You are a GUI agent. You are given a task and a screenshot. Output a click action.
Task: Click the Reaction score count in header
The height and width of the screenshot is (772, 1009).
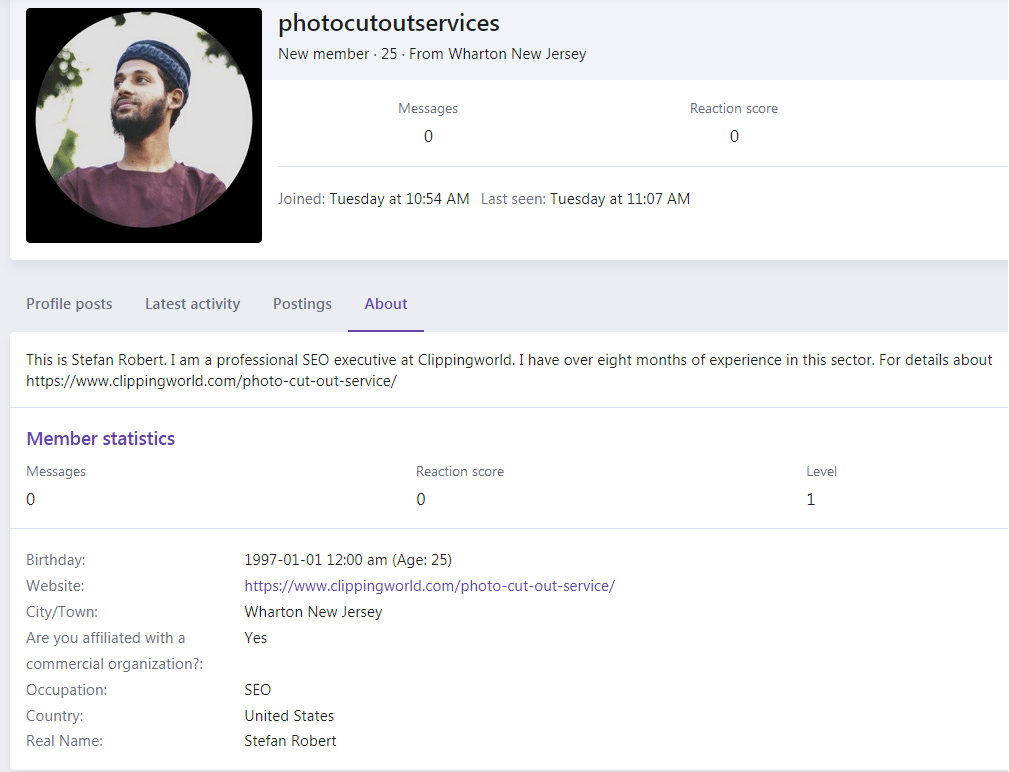[x=734, y=136]
